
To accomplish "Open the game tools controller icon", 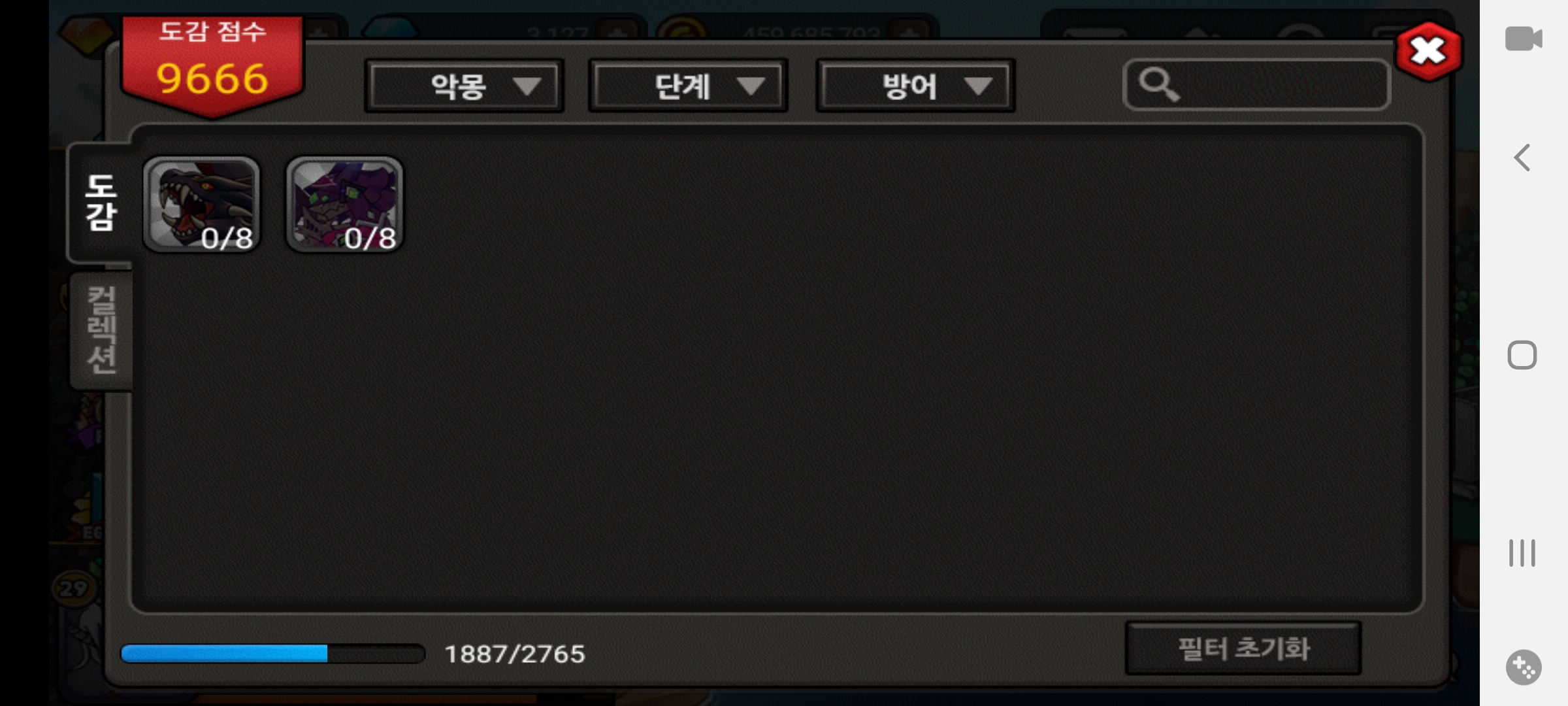I will point(1524,667).
